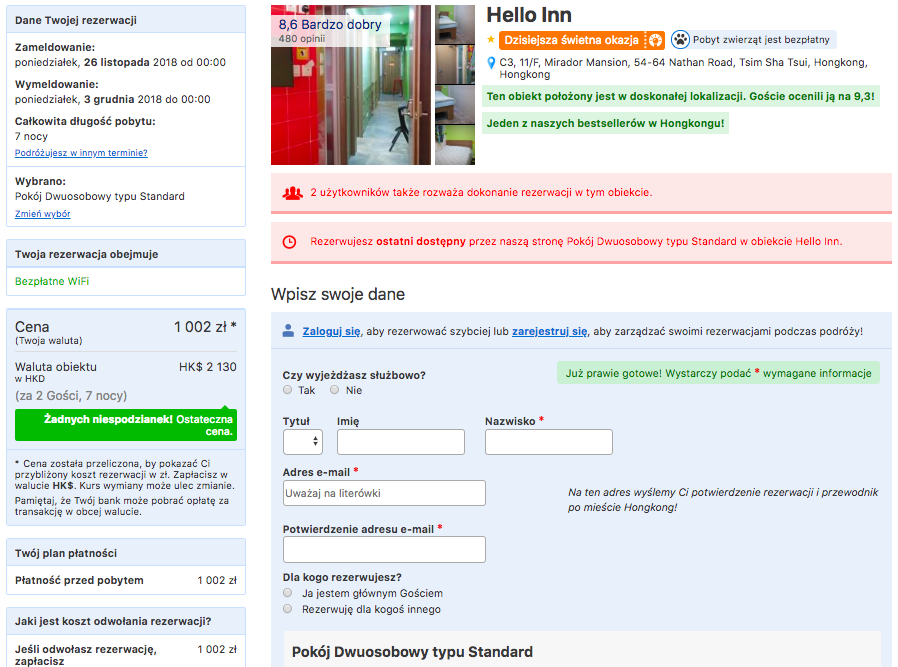Image resolution: width=898 pixels, height=667 pixels.
Task: Click the '8,6 Bardzo dobry' rating score
Action: click(330, 25)
